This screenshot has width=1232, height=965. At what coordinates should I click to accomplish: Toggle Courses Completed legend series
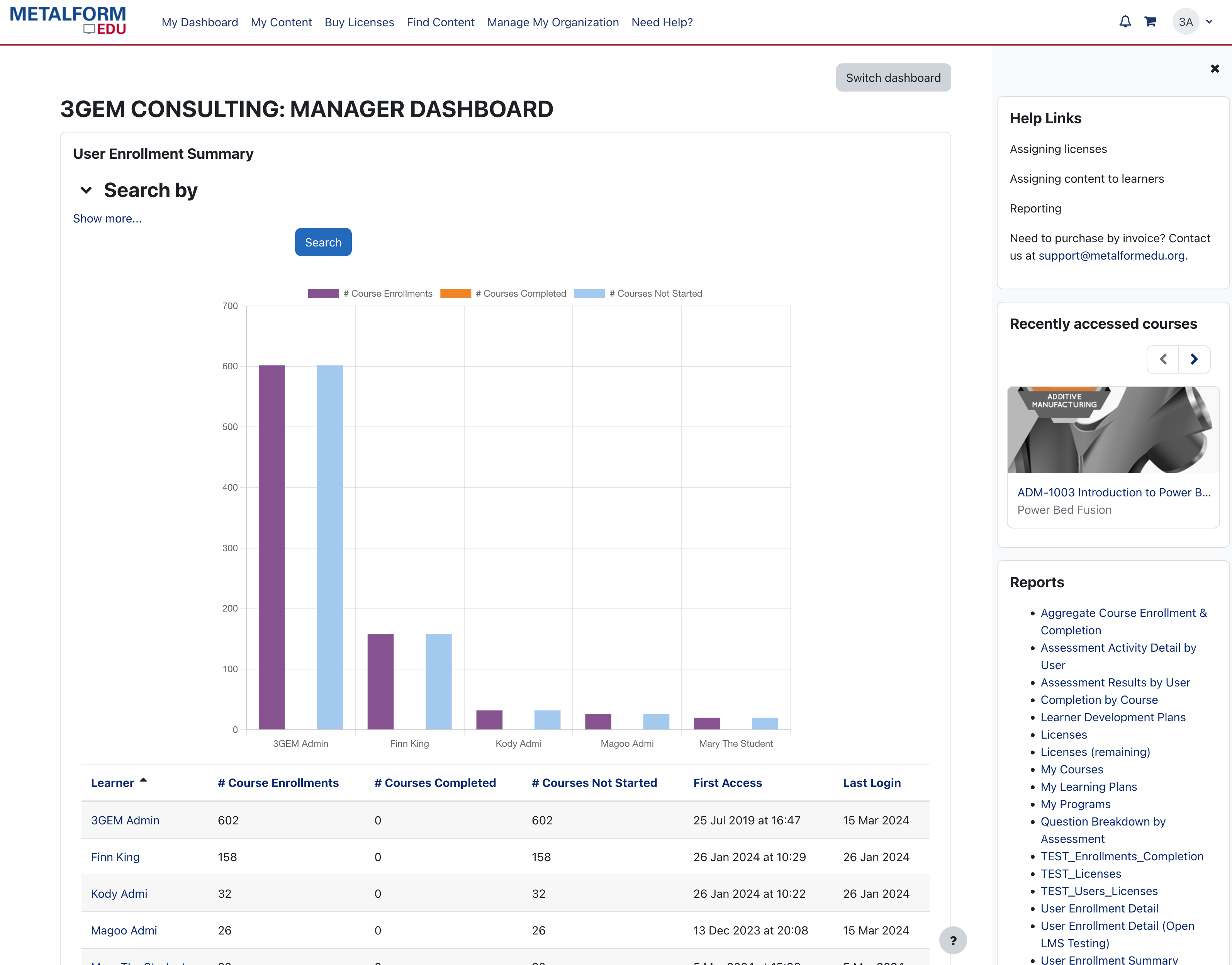coord(503,294)
